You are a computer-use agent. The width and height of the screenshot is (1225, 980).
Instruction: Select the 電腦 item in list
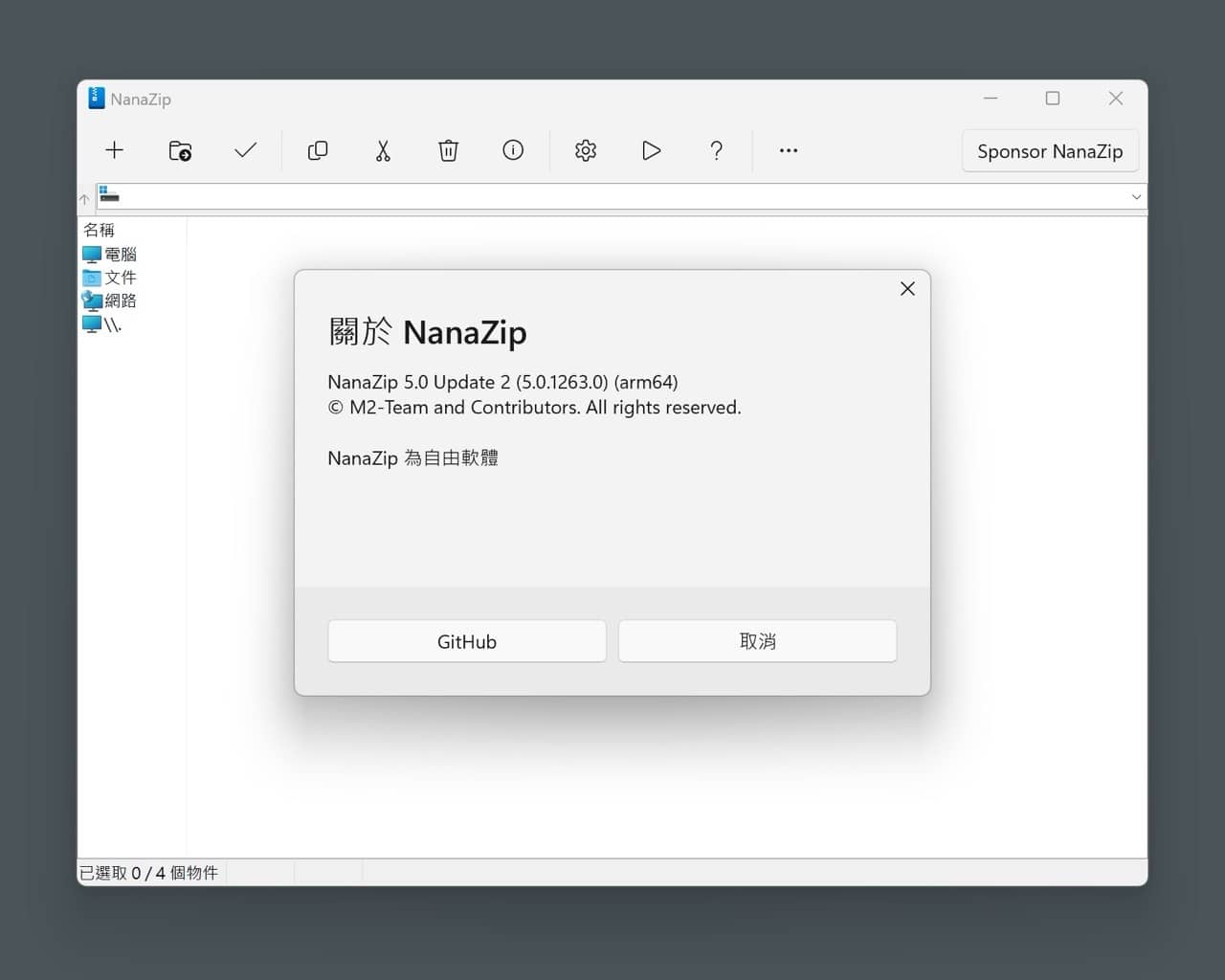(109, 255)
